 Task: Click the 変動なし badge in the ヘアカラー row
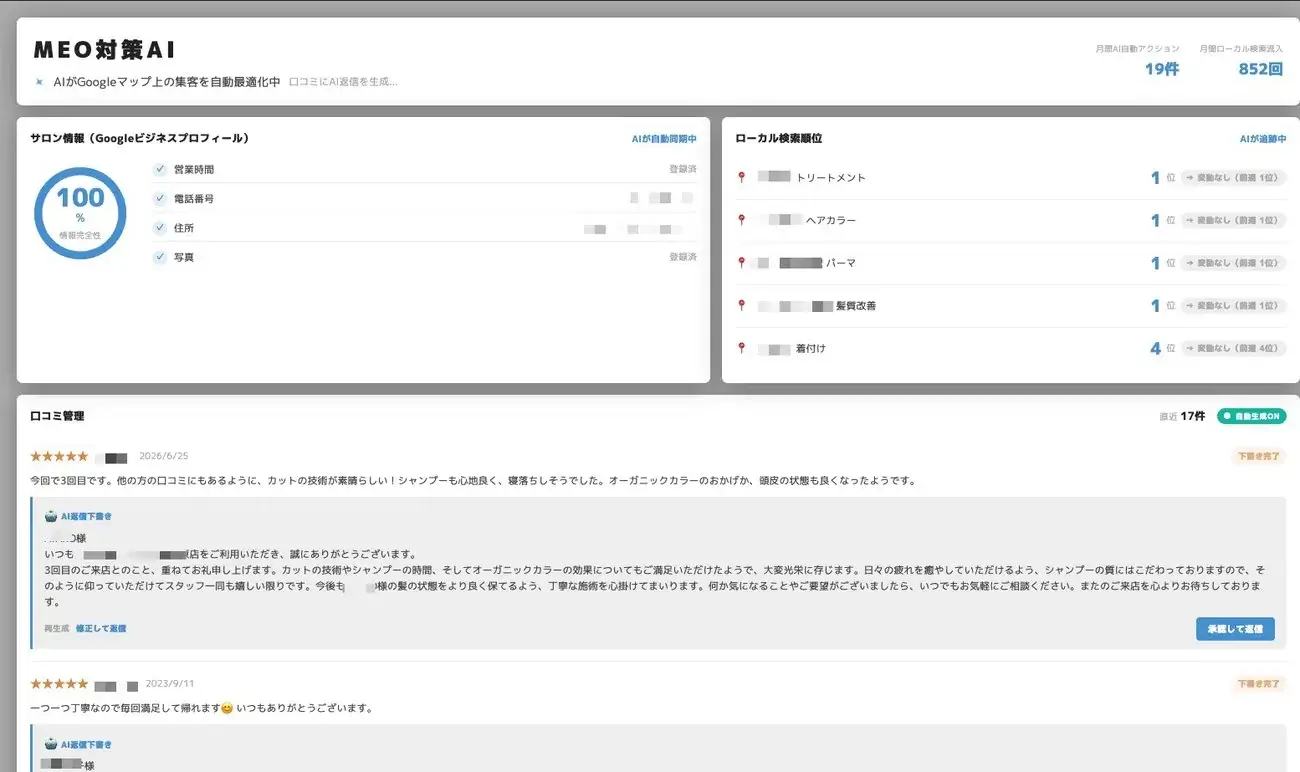(1233, 220)
